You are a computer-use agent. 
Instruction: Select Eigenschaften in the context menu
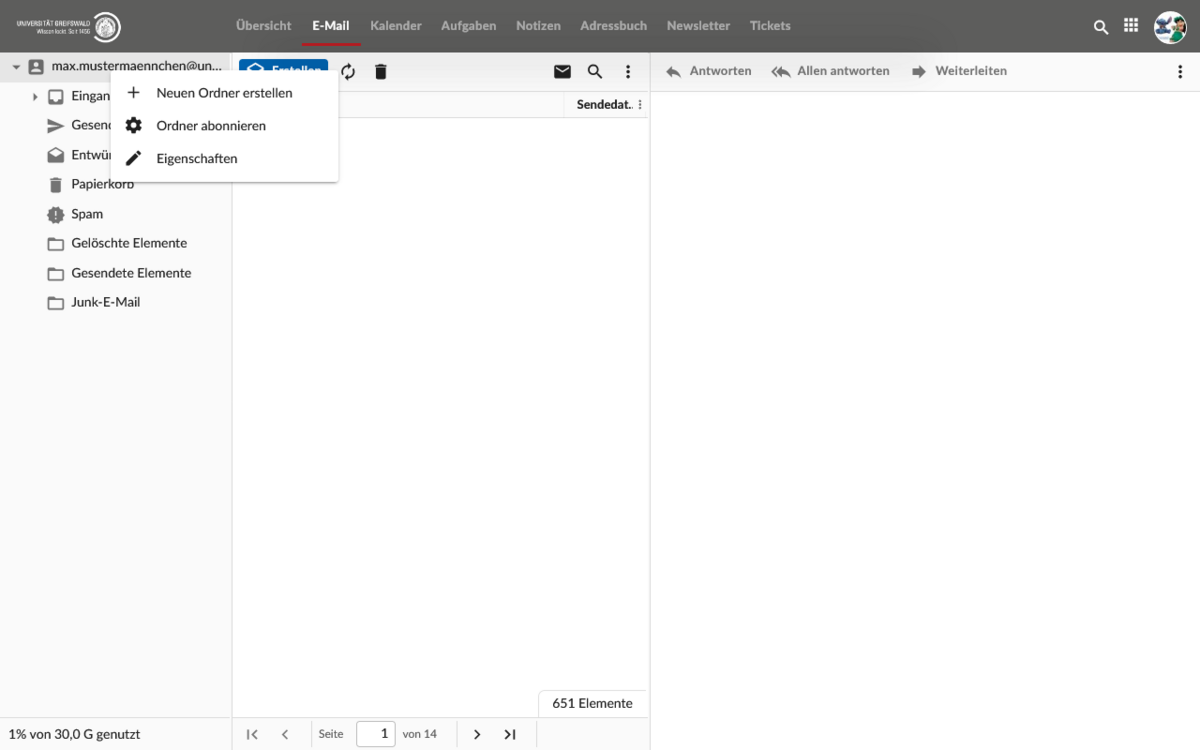click(x=197, y=159)
